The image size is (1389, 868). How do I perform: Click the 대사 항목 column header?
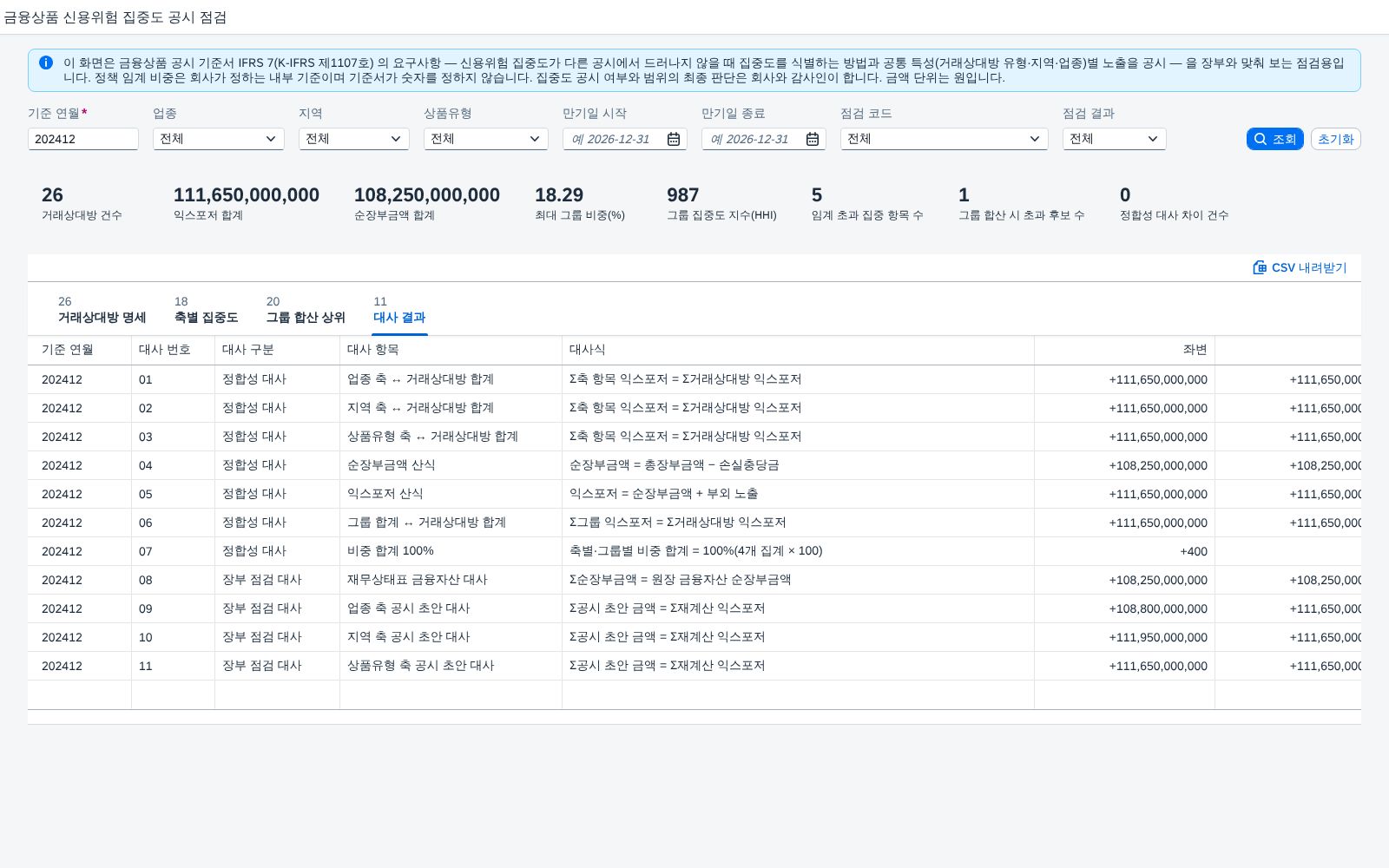451,350
